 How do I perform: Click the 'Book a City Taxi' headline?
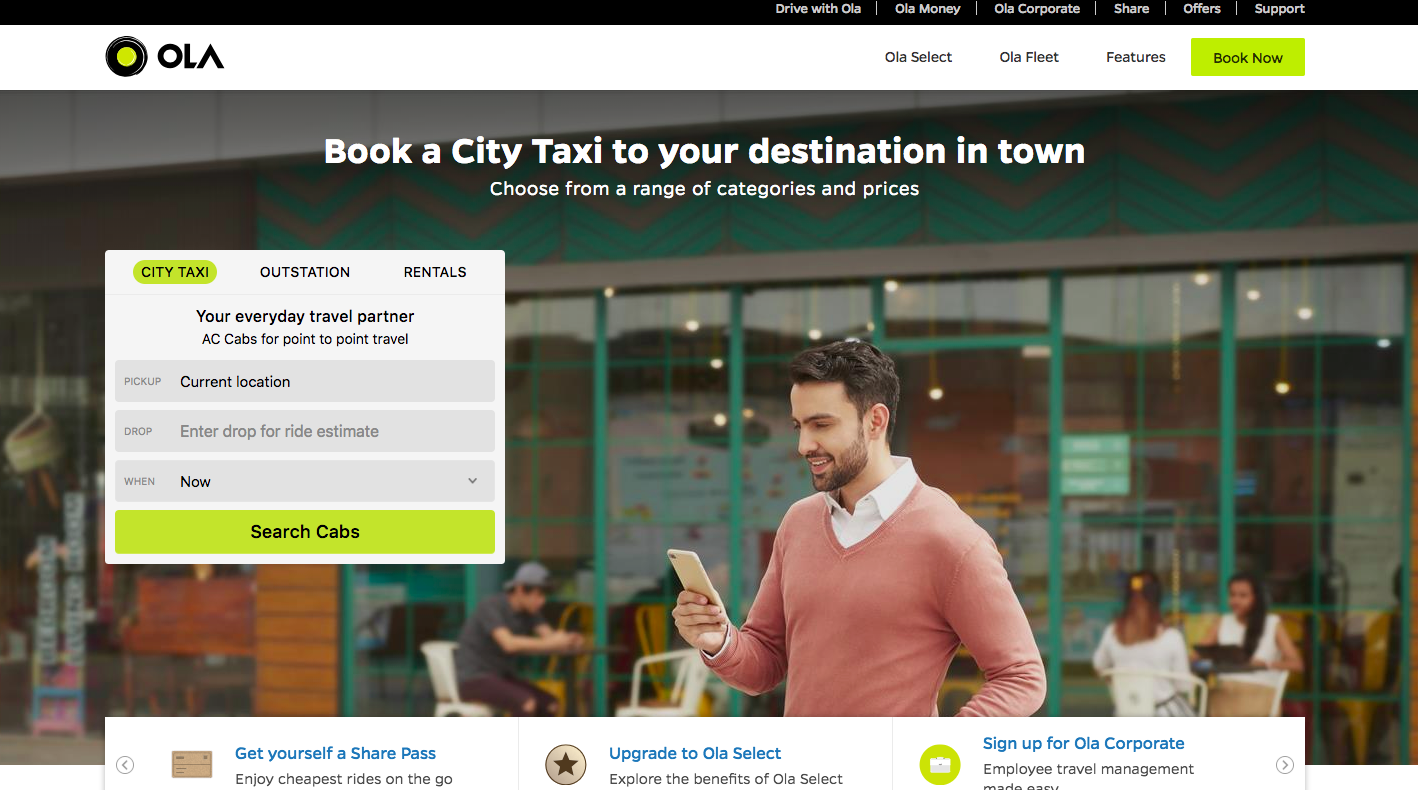(x=704, y=151)
